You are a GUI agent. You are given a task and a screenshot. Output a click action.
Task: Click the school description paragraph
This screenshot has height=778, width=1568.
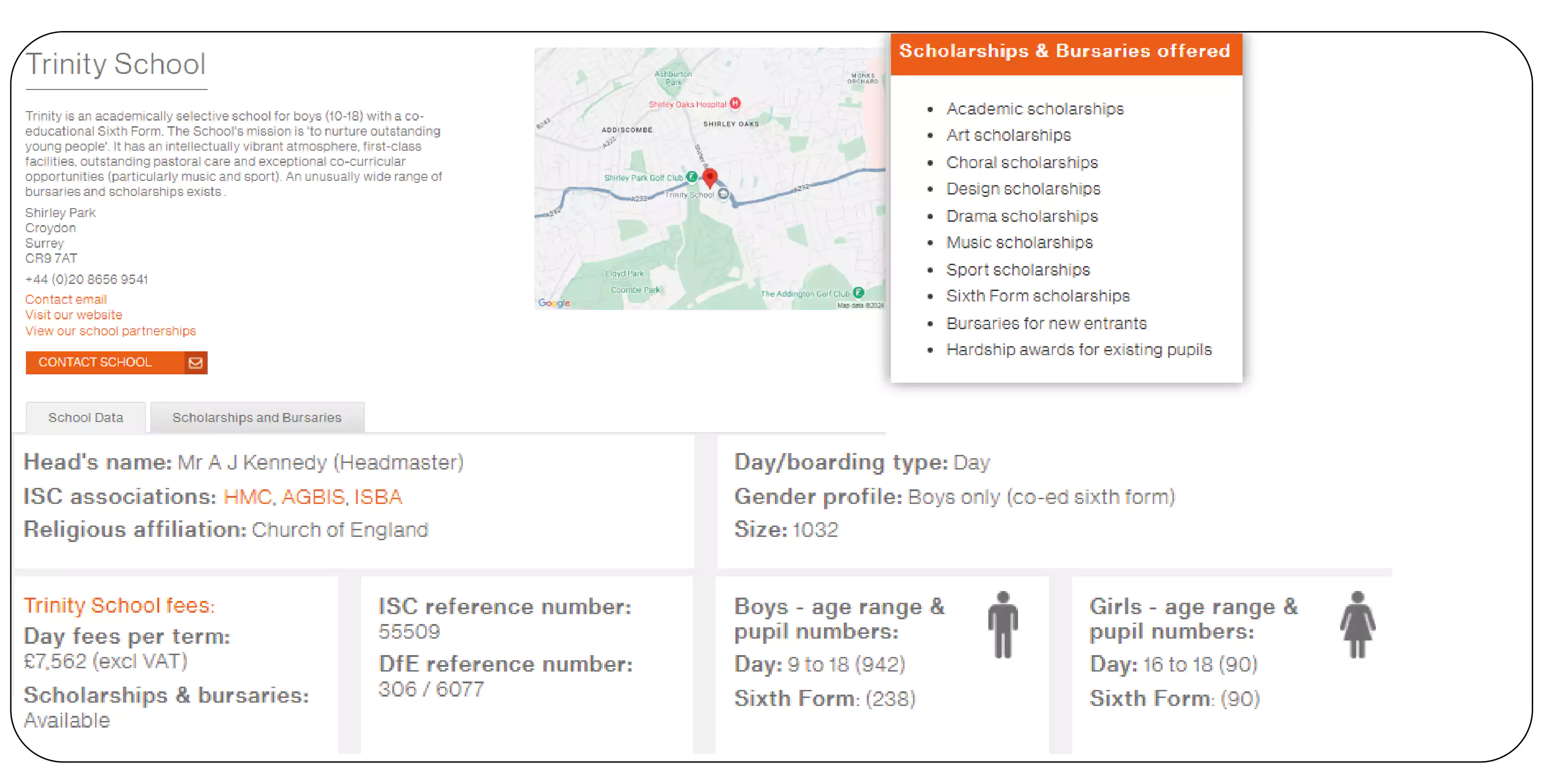tap(234, 154)
